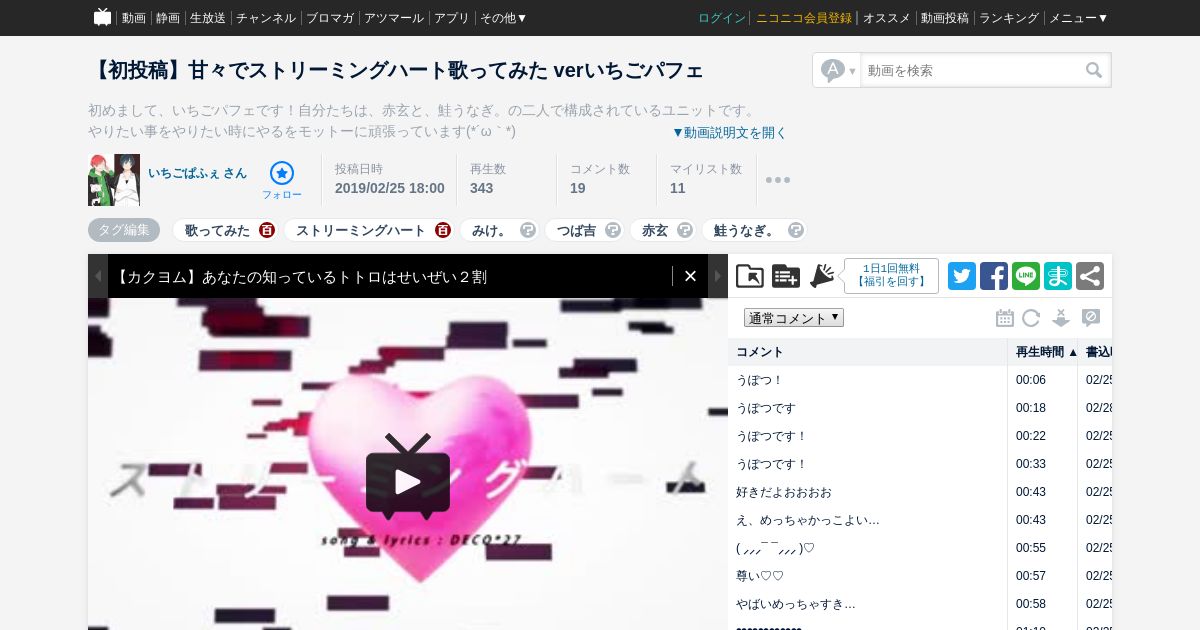1200x630 pixels.
Task: Click the Nico-ad megaphone icon
Action: pyautogui.click(x=822, y=276)
